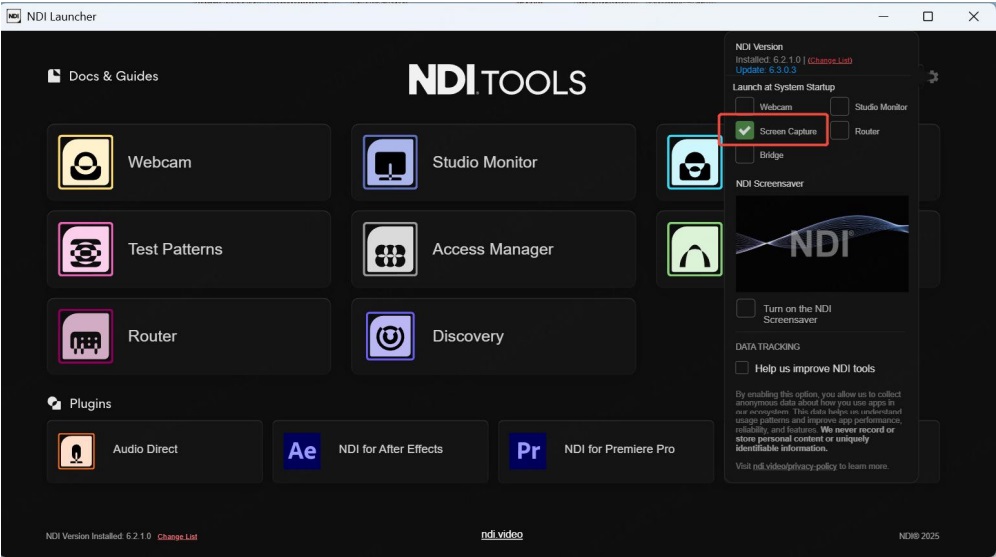Screen dimensions: 996x557
Task: Open Audio Direct plugin icon
Action: [x=77, y=450]
